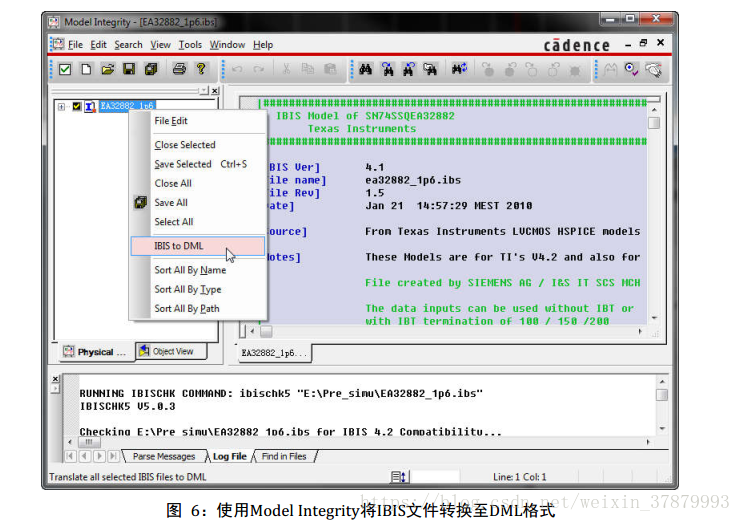Viewport: 741px width, 522px height.
Task: Choose Close Selected in the context menu
Action: pyautogui.click(x=198, y=145)
